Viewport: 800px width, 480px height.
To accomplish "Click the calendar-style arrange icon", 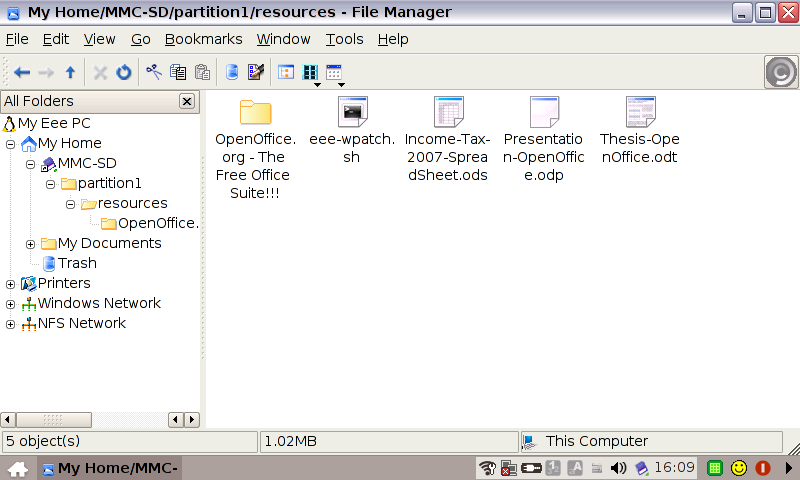I will pyautogui.click(x=334, y=72).
